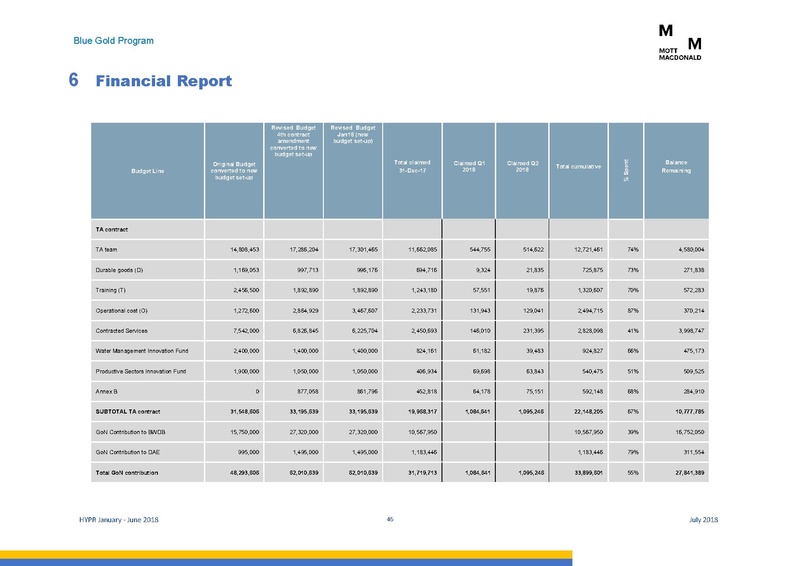
Task: Click the Water Management Fund original budget '2,400,000'
Action: coord(246,351)
